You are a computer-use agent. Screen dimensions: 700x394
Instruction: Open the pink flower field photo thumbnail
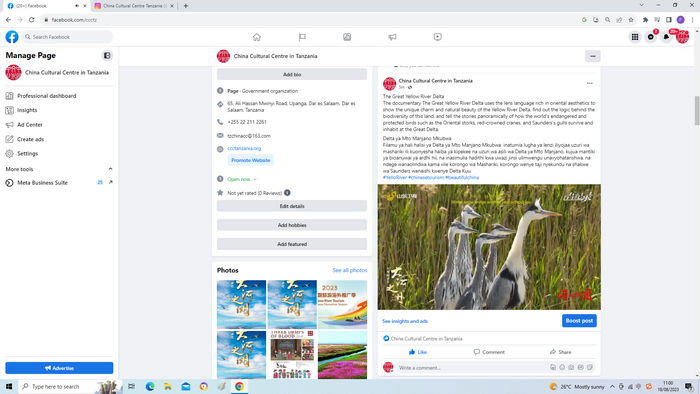342,355
